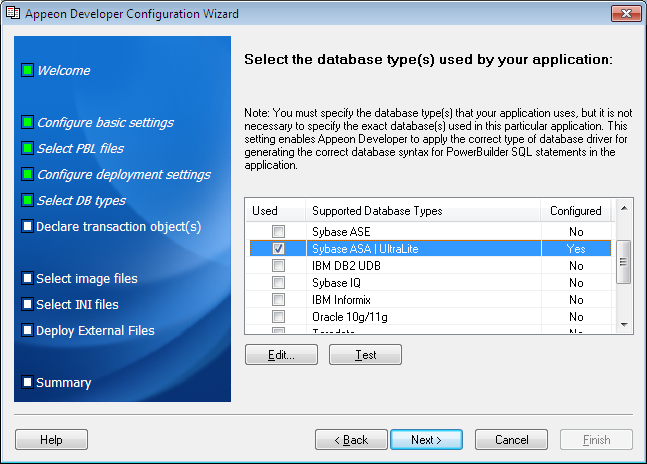Go back with the Back button
647x464 pixels.
351,440
